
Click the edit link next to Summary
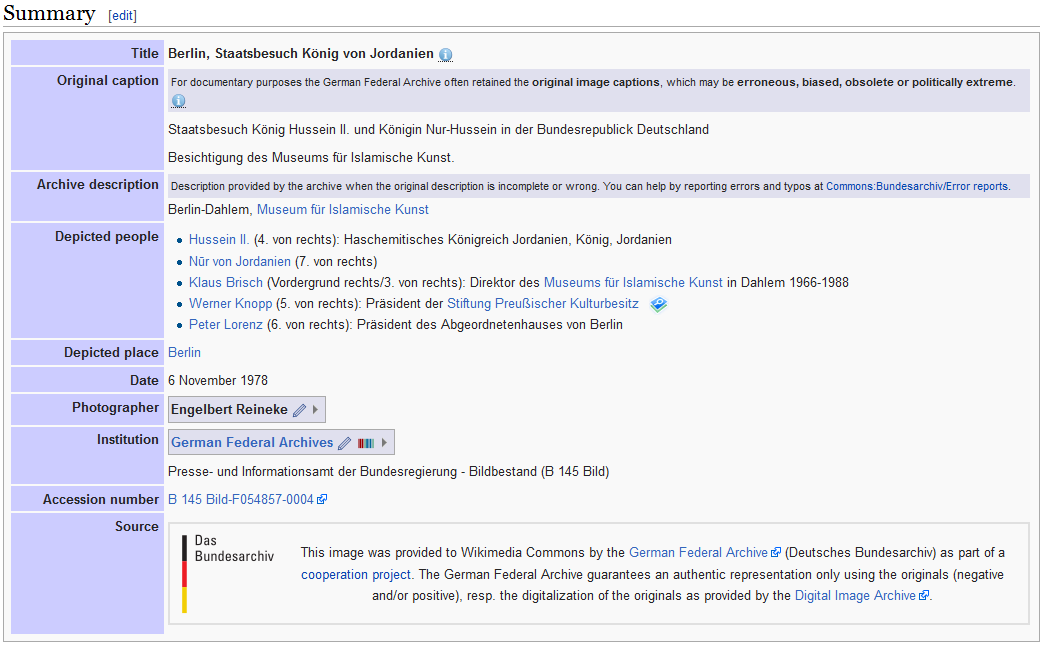pyautogui.click(x=122, y=16)
